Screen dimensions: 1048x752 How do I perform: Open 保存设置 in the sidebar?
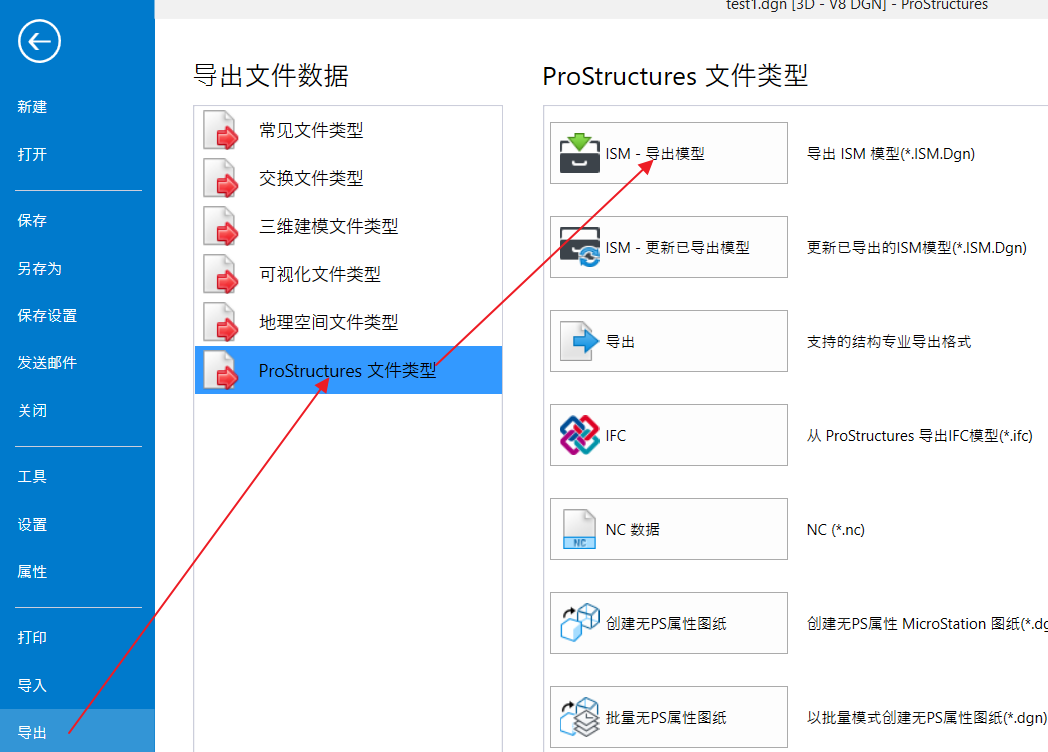point(47,316)
